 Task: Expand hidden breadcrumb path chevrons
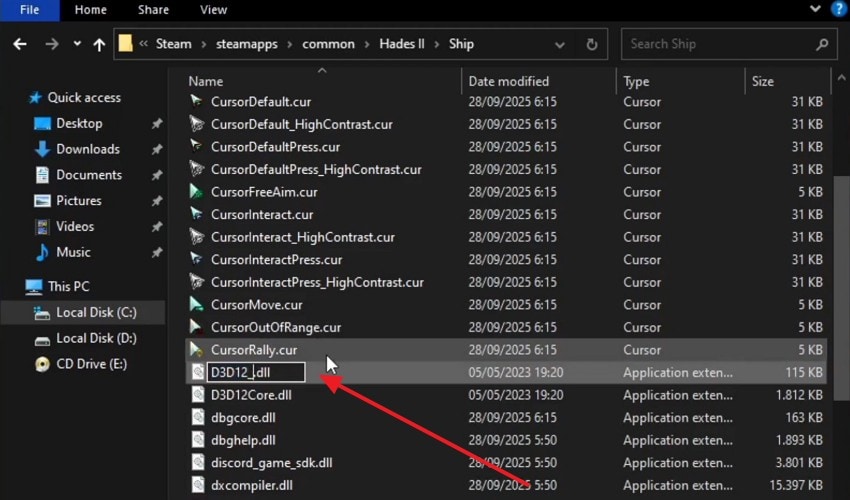pos(144,44)
